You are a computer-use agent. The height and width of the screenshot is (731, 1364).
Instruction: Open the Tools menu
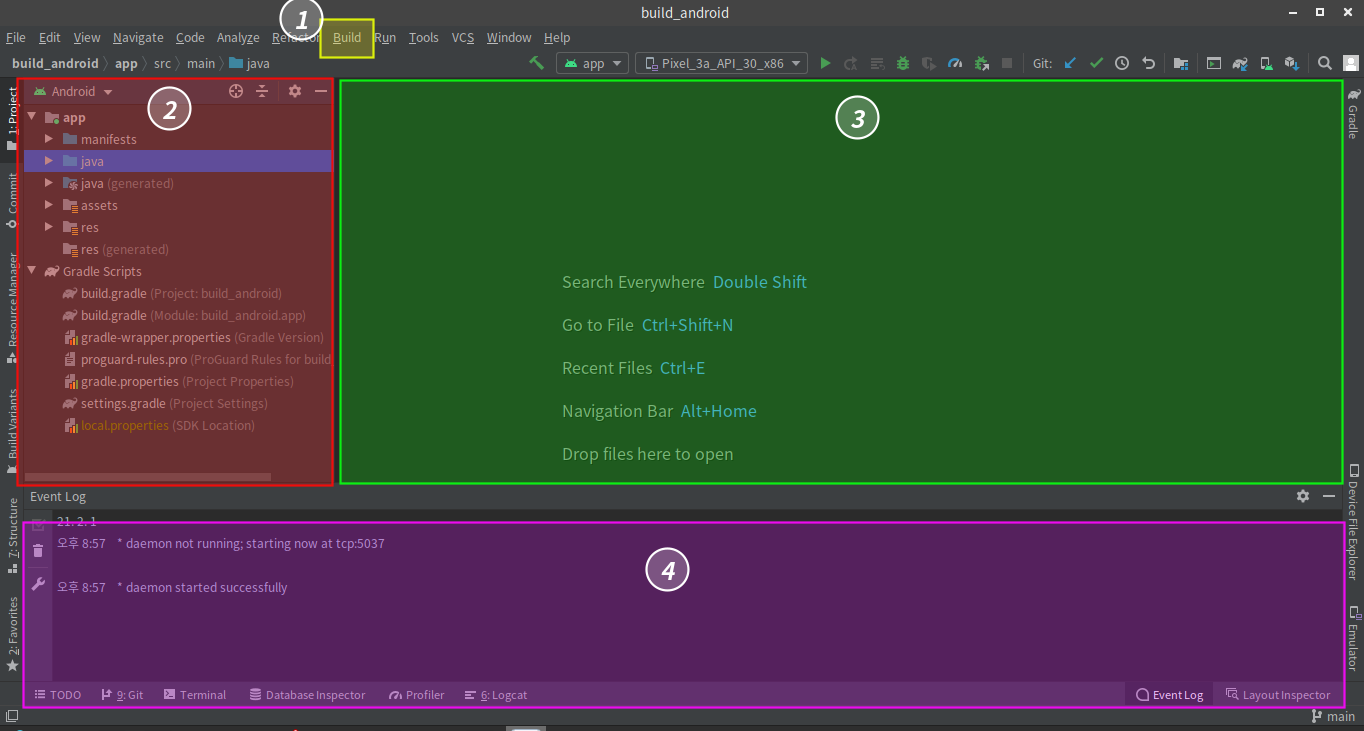(423, 37)
